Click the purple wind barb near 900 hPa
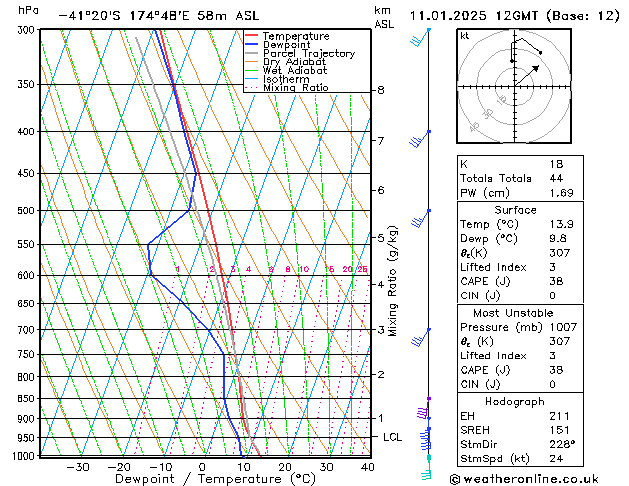Image resolution: width=629 pixels, height=486 pixels. [424, 408]
